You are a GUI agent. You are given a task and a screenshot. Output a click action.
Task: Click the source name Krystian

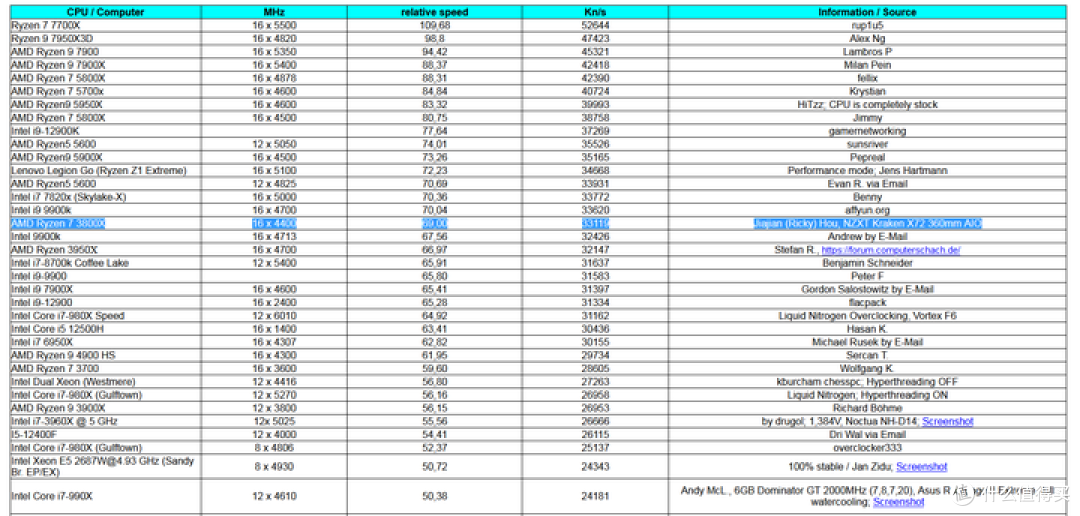867,92
